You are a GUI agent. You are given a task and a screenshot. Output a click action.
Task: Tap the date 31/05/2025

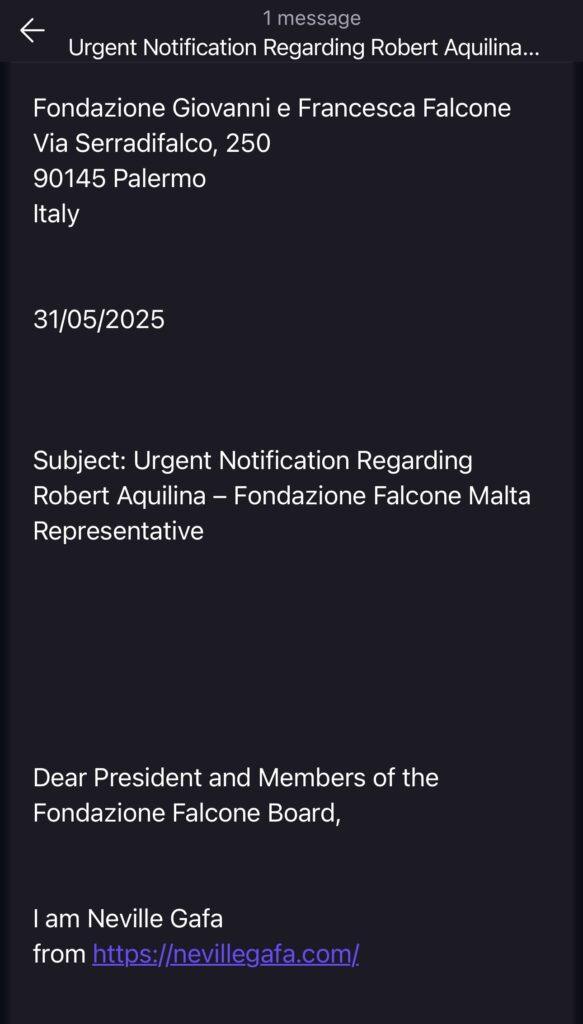click(99, 319)
